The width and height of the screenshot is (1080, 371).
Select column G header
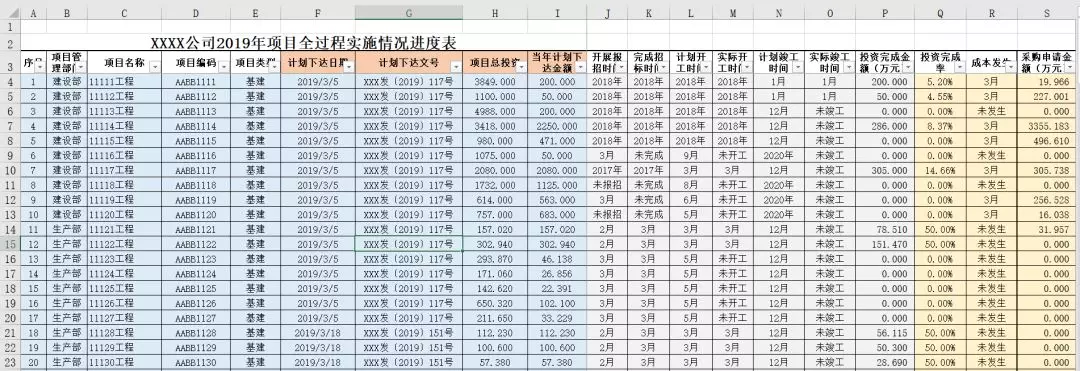[409, 12]
